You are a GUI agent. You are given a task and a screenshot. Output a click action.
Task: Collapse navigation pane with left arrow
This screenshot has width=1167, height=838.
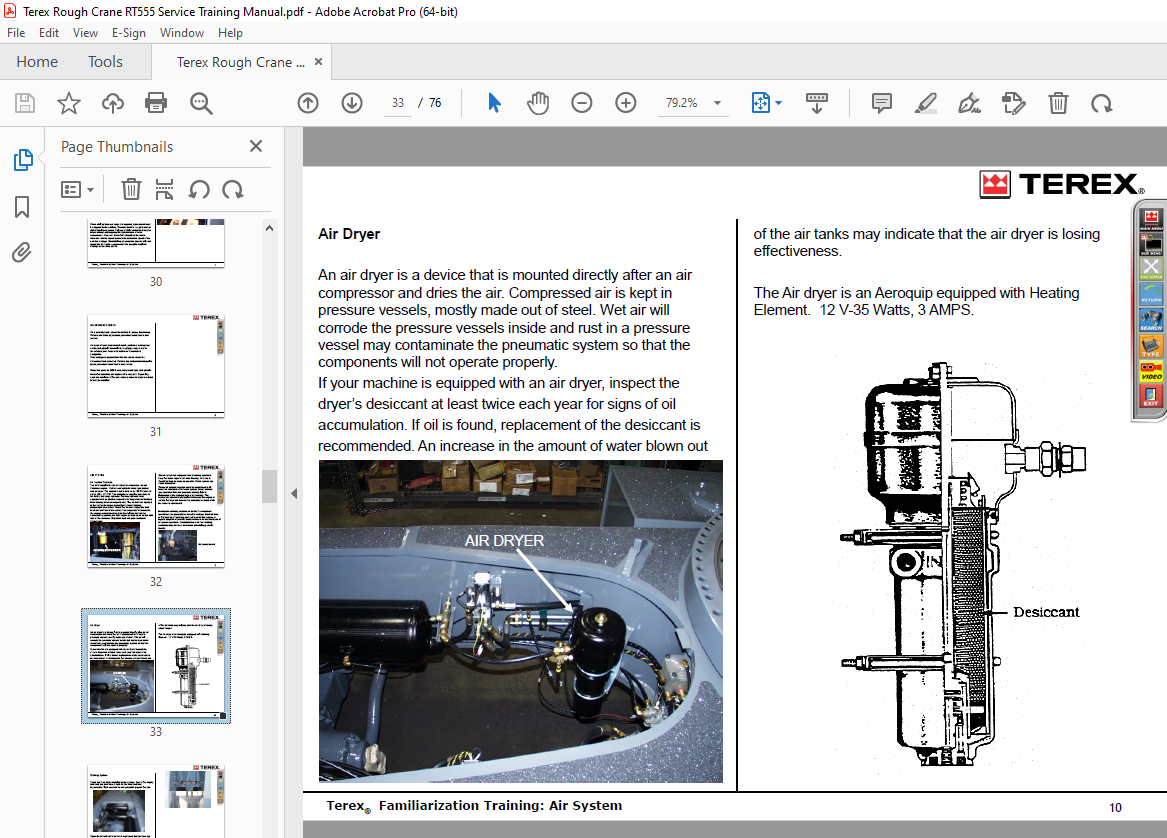294,493
